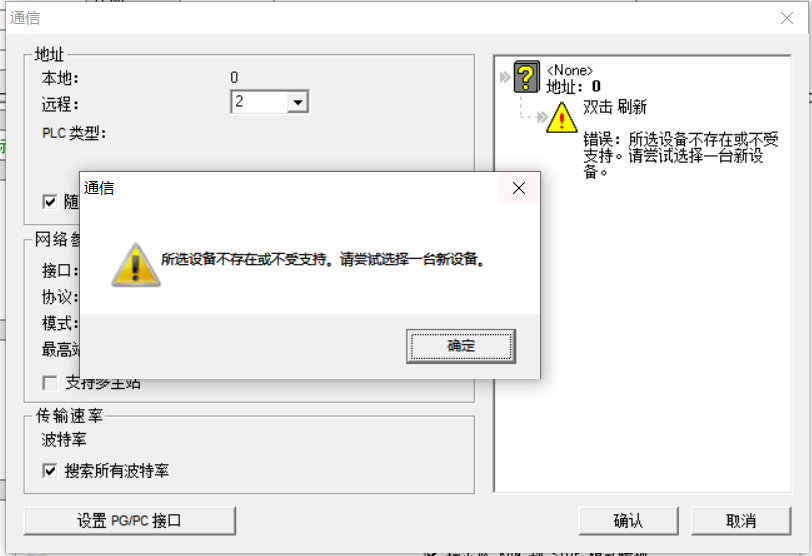Select the 双击 刷新 entry
This screenshot has width=812, height=556.
coord(615,107)
